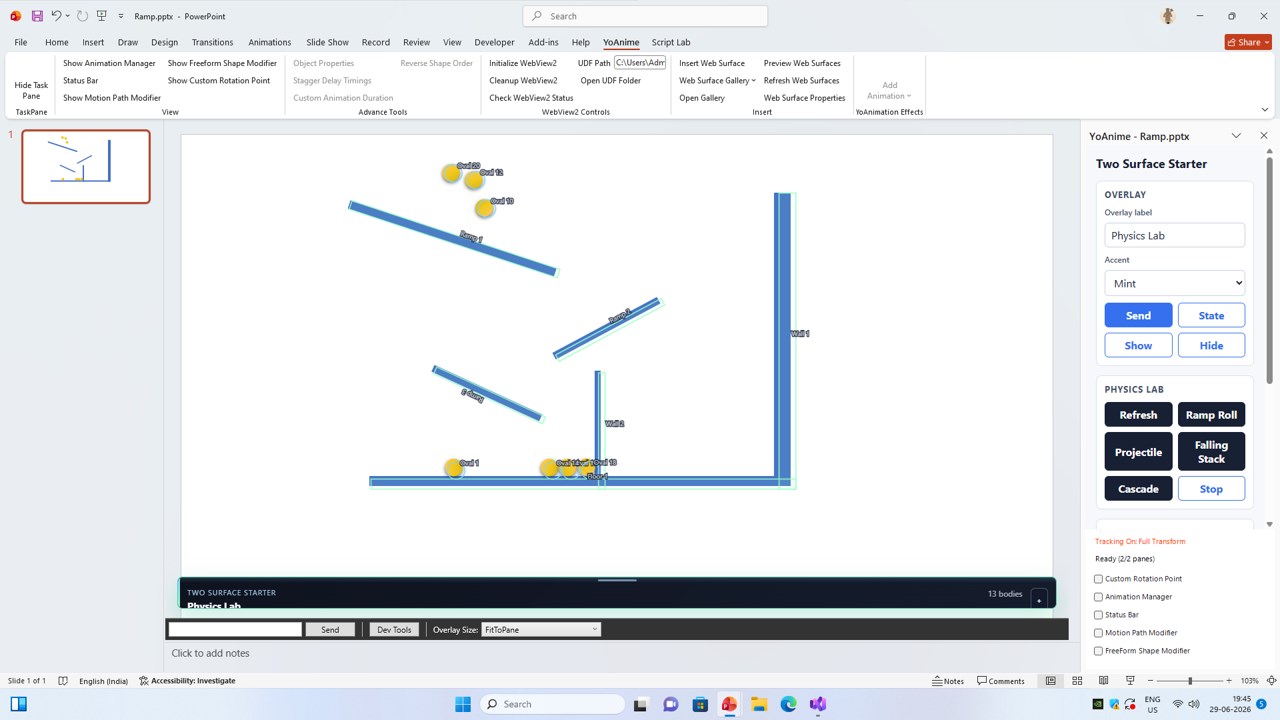Switch to Reading View icon

1103,681
